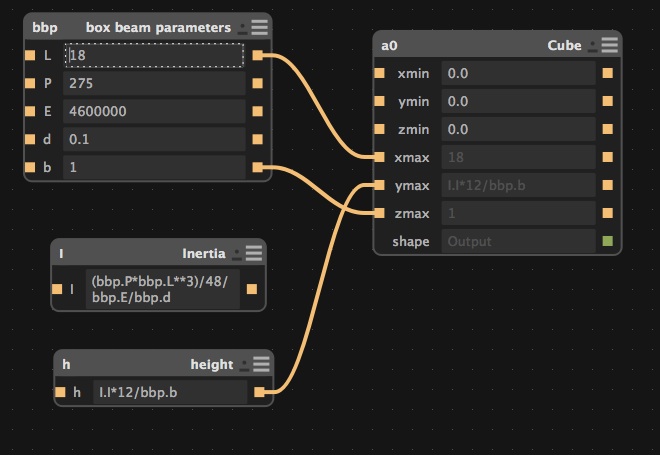Open the height node hamburger menu
The height and width of the screenshot is (455, 660).
tap(261, 364)
